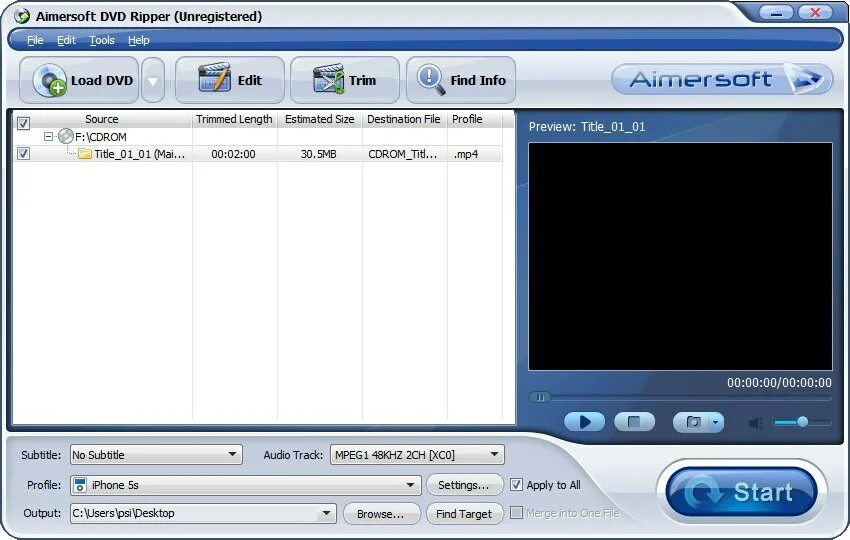850x540 pixels.
Task: Select the Title_01_01 folder icon
Action: [x=85, y=154]
